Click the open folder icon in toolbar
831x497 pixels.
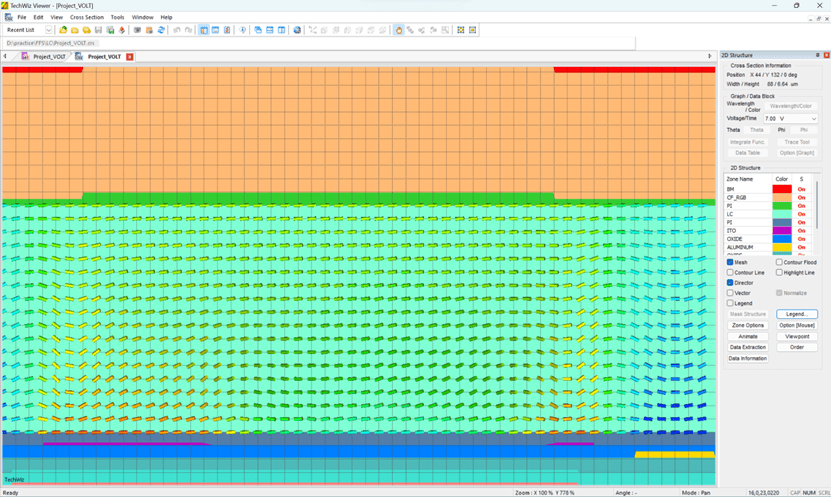click(x=75, y=30)
